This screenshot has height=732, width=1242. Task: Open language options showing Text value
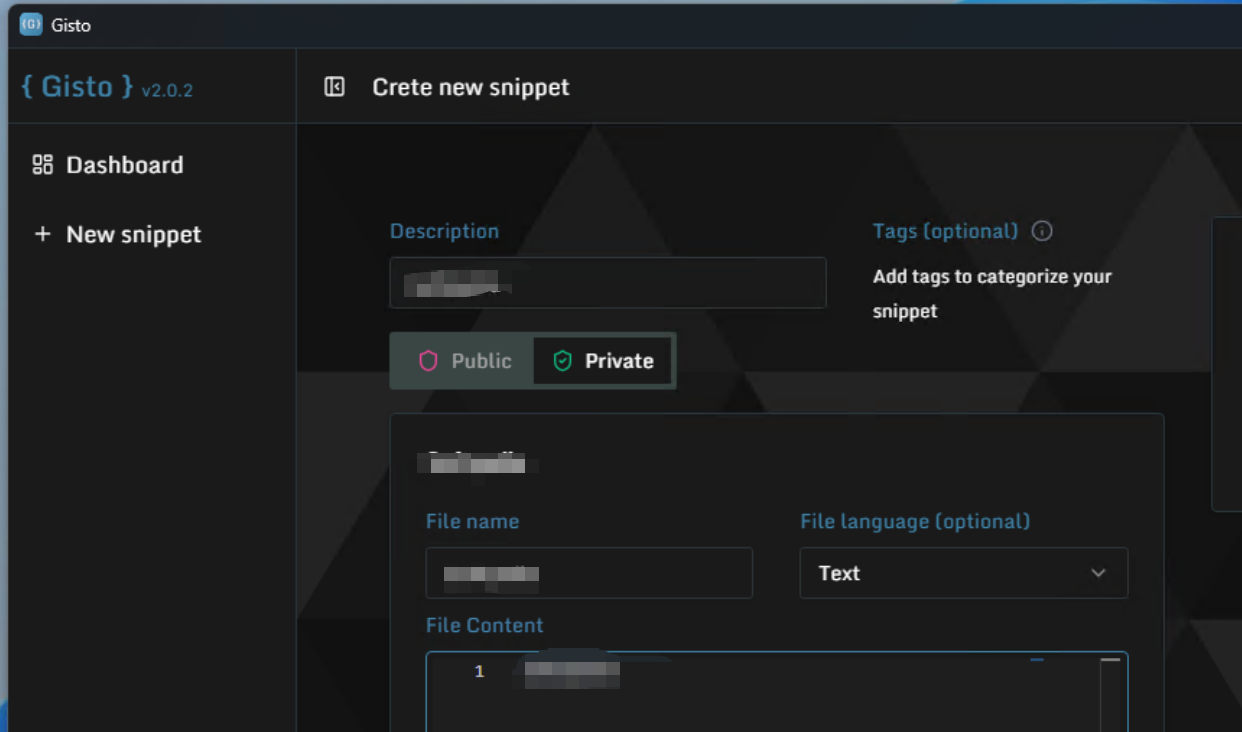(x=963, y=573)
